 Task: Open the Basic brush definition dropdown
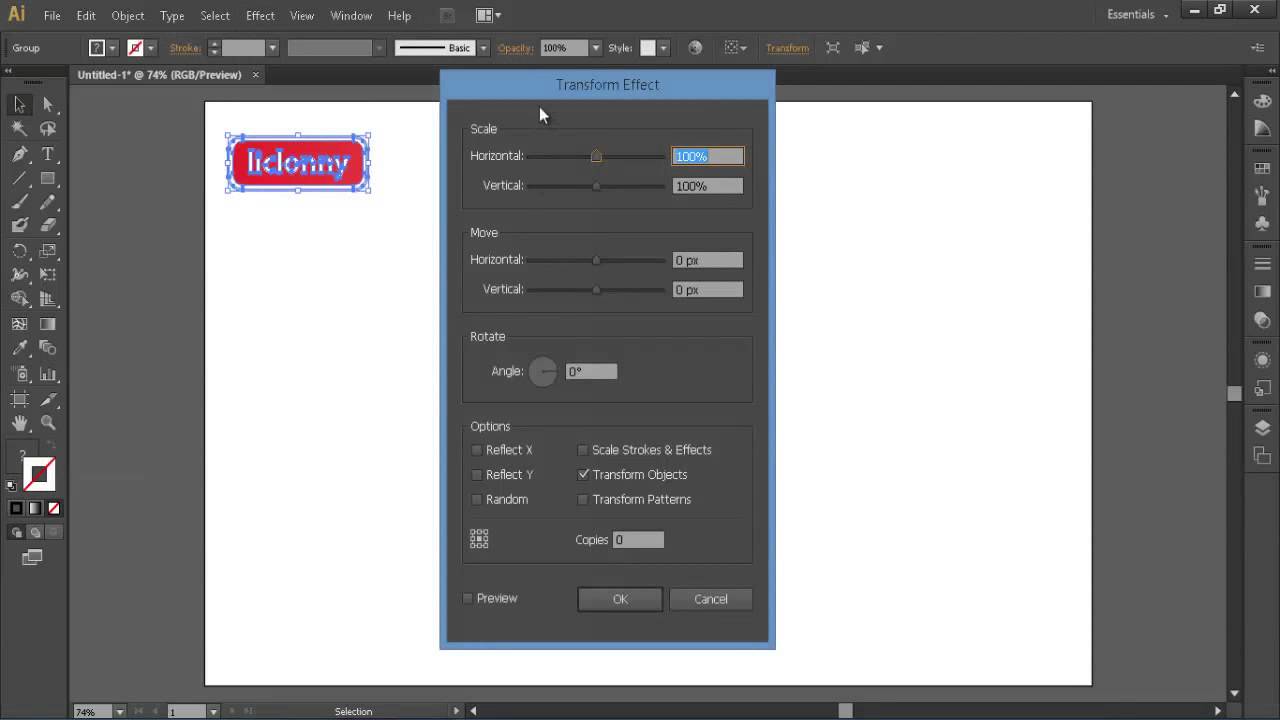click(483, 47)
